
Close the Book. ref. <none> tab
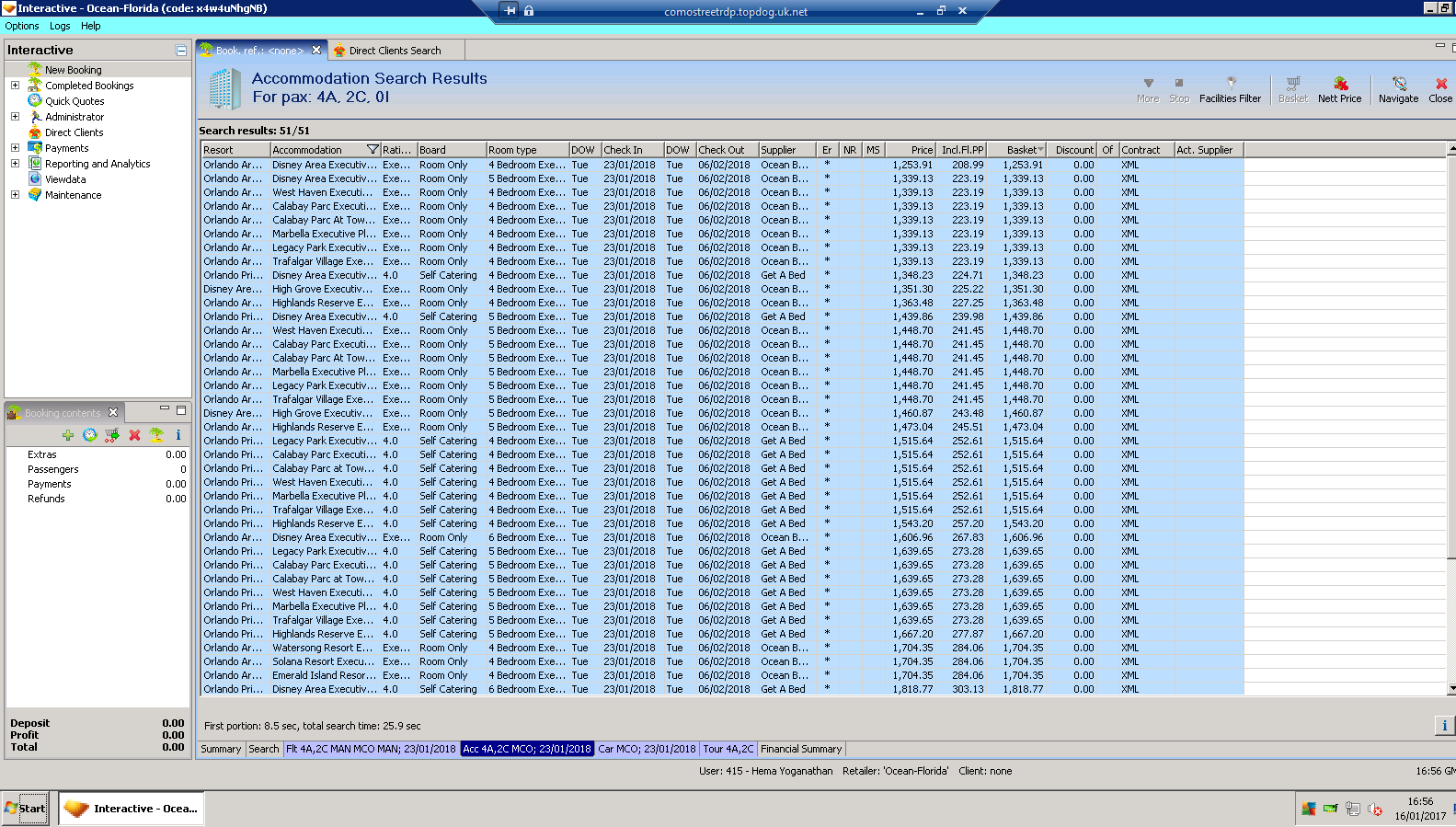click(316, 50)
